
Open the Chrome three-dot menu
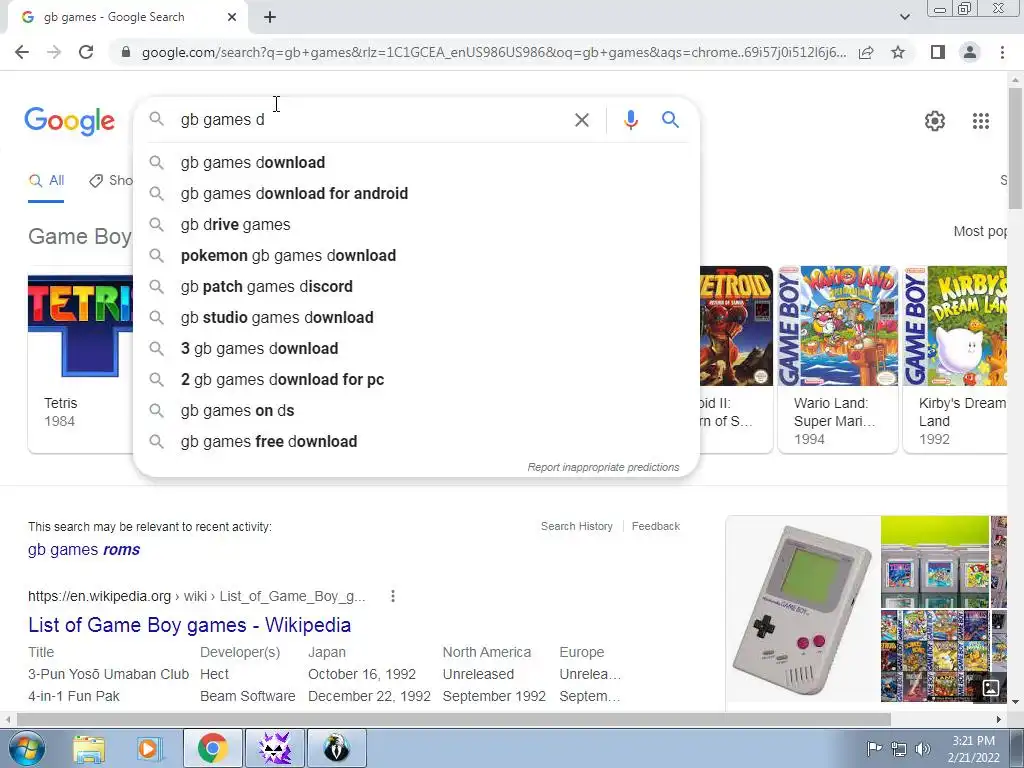1002,52
